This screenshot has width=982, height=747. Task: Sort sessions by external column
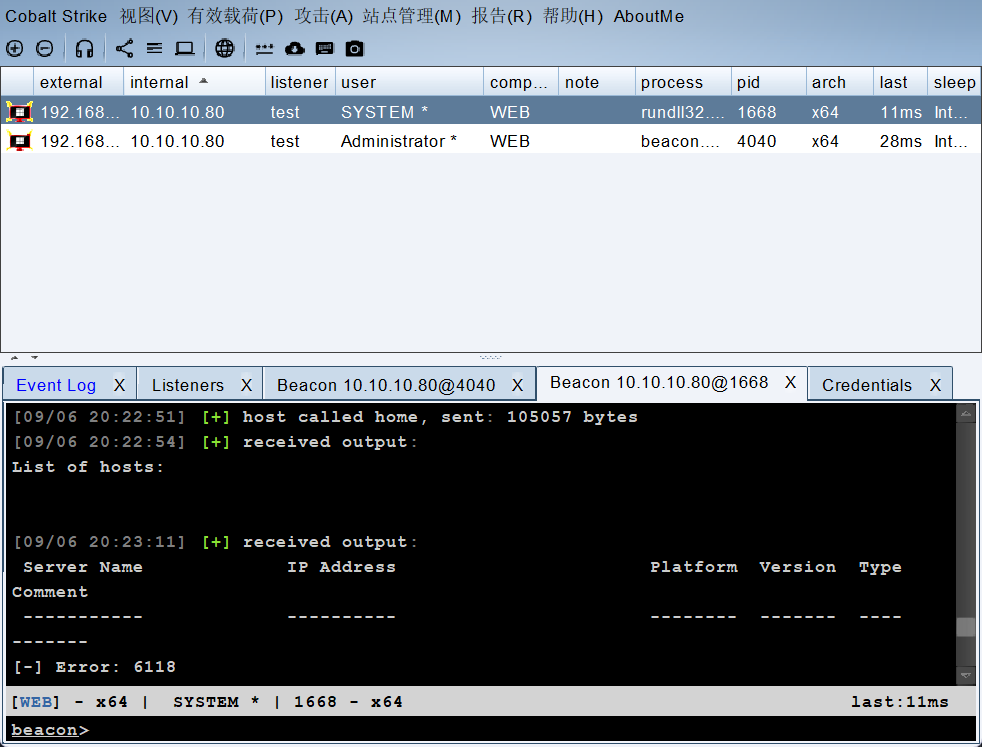coord(78,82)
